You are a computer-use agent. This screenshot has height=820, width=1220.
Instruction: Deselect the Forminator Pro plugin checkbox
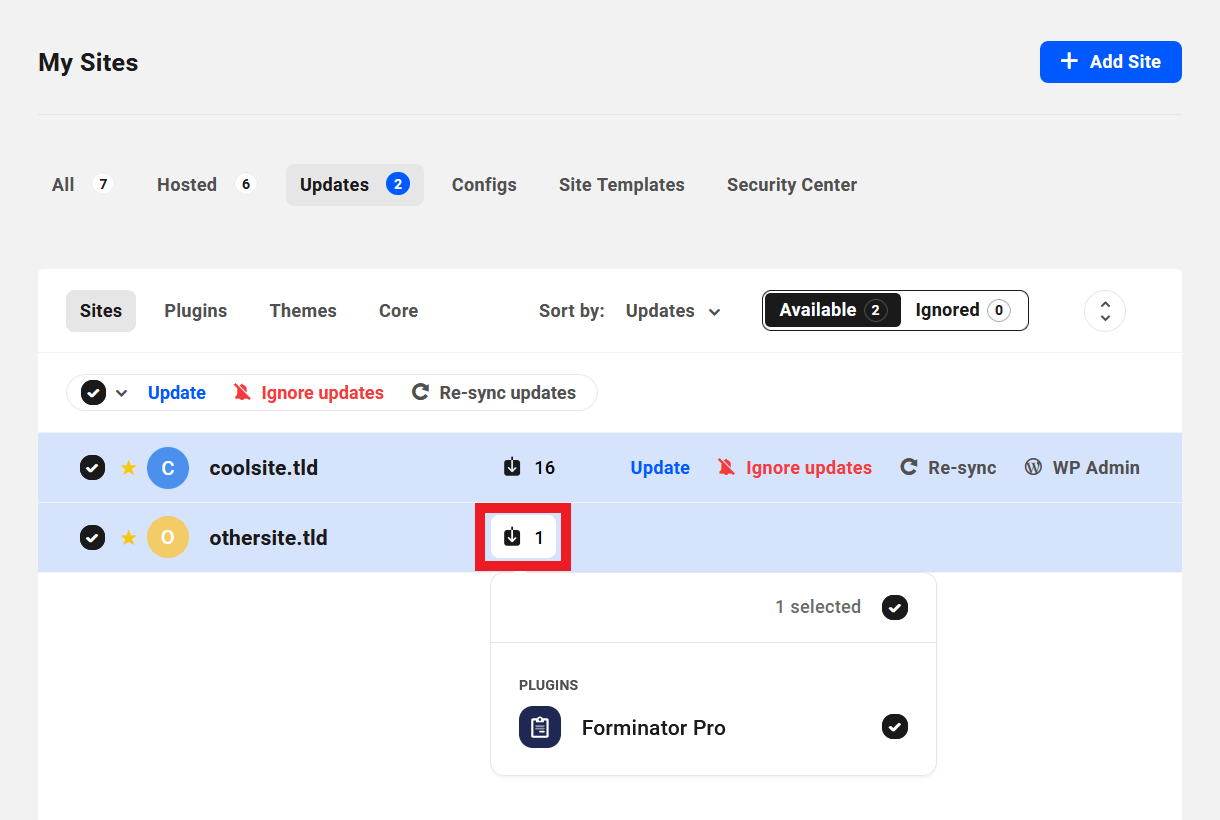click(x=895, y=727)
